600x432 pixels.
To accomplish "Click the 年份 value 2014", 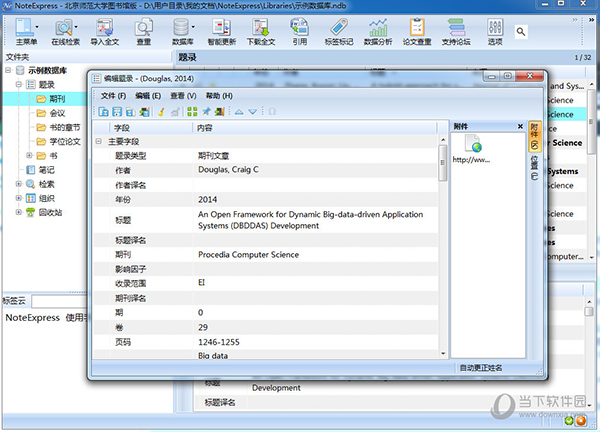I will tap(207, 199).
